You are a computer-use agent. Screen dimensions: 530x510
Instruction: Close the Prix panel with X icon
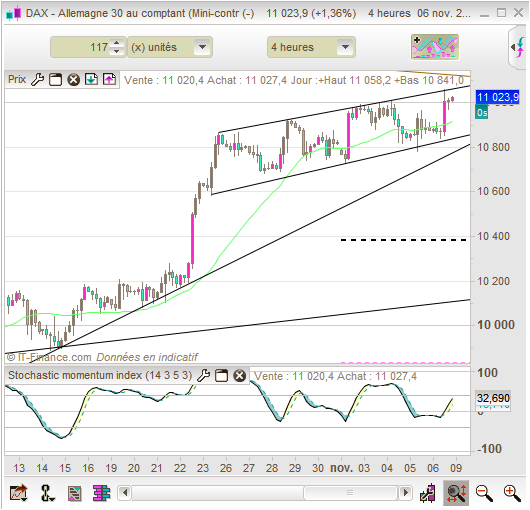73,80
